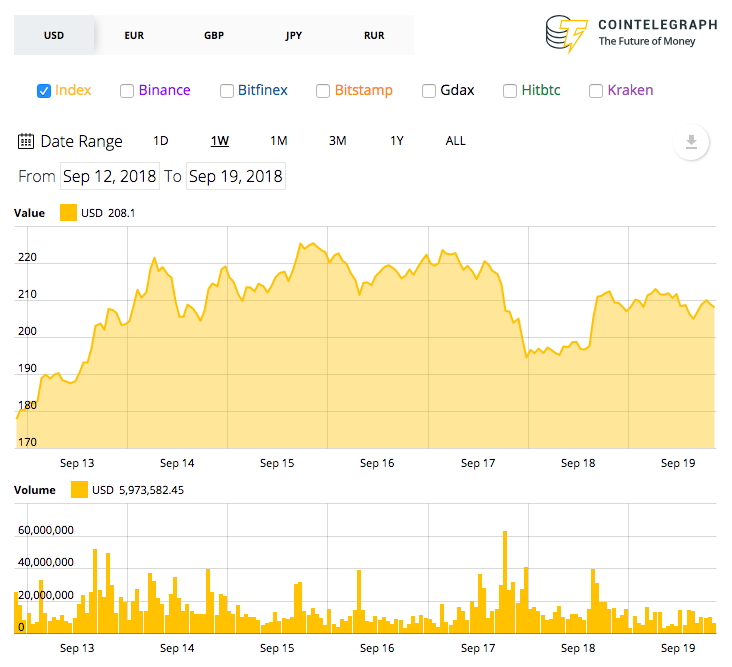Click the 220 price axis label
Viewport: 732px width, 667px height.
(27, 257)
